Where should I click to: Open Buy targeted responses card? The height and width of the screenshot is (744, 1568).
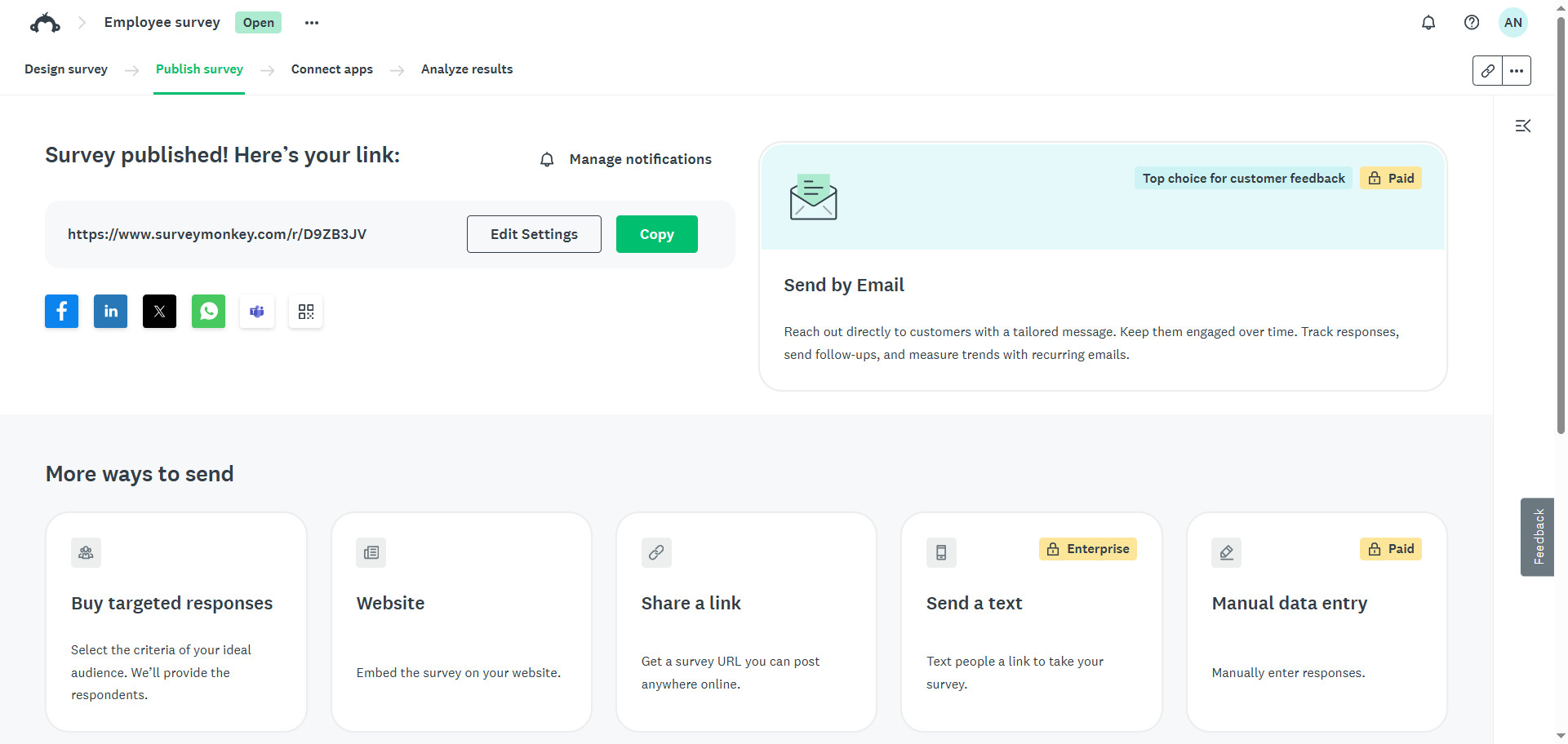coord(176,622)
